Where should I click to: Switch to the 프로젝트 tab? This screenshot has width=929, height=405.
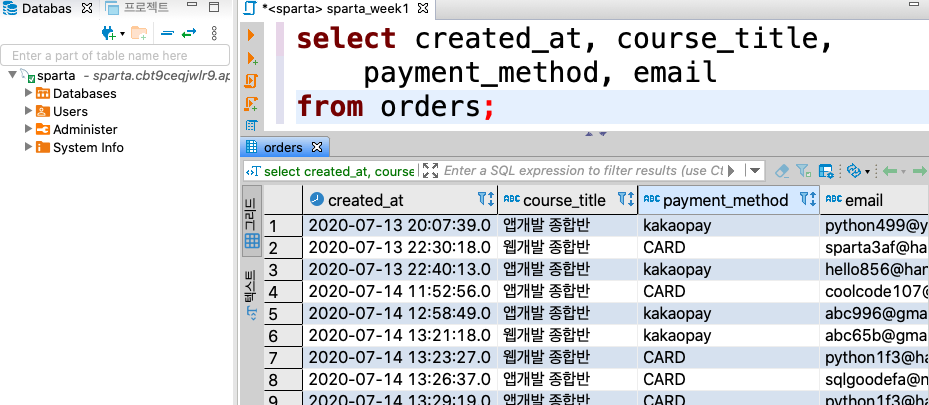point(137,8)
